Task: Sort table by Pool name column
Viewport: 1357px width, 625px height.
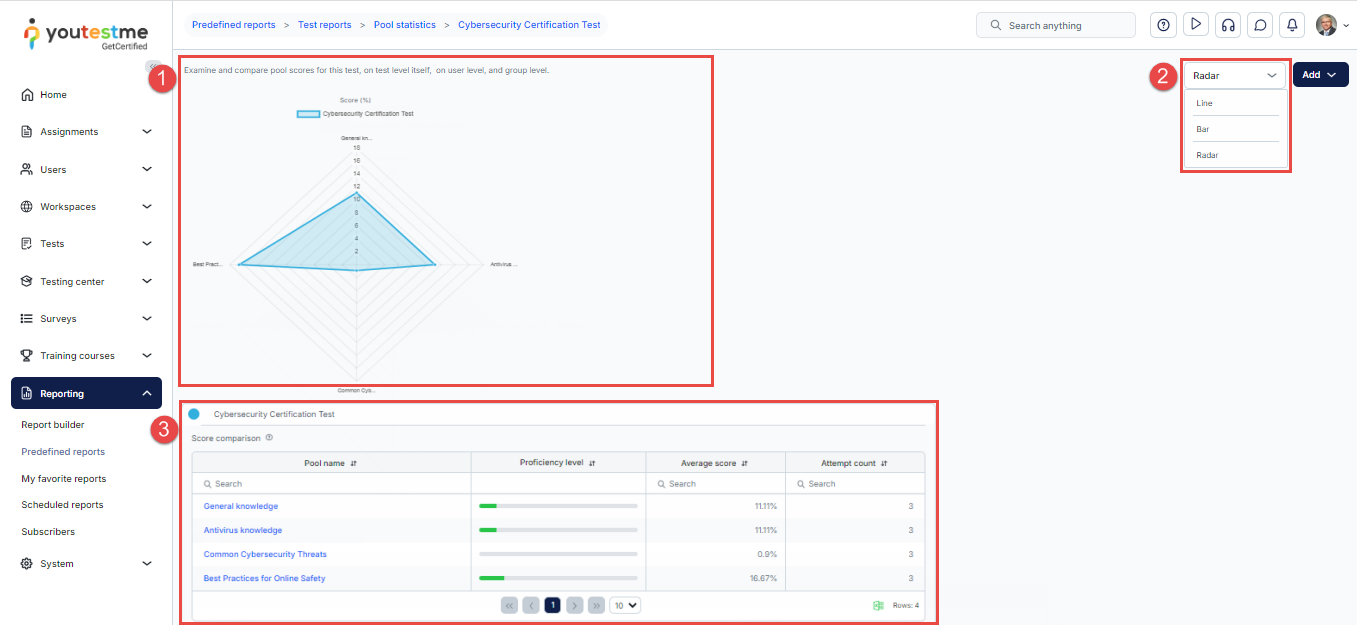Action: click(354, 463)
